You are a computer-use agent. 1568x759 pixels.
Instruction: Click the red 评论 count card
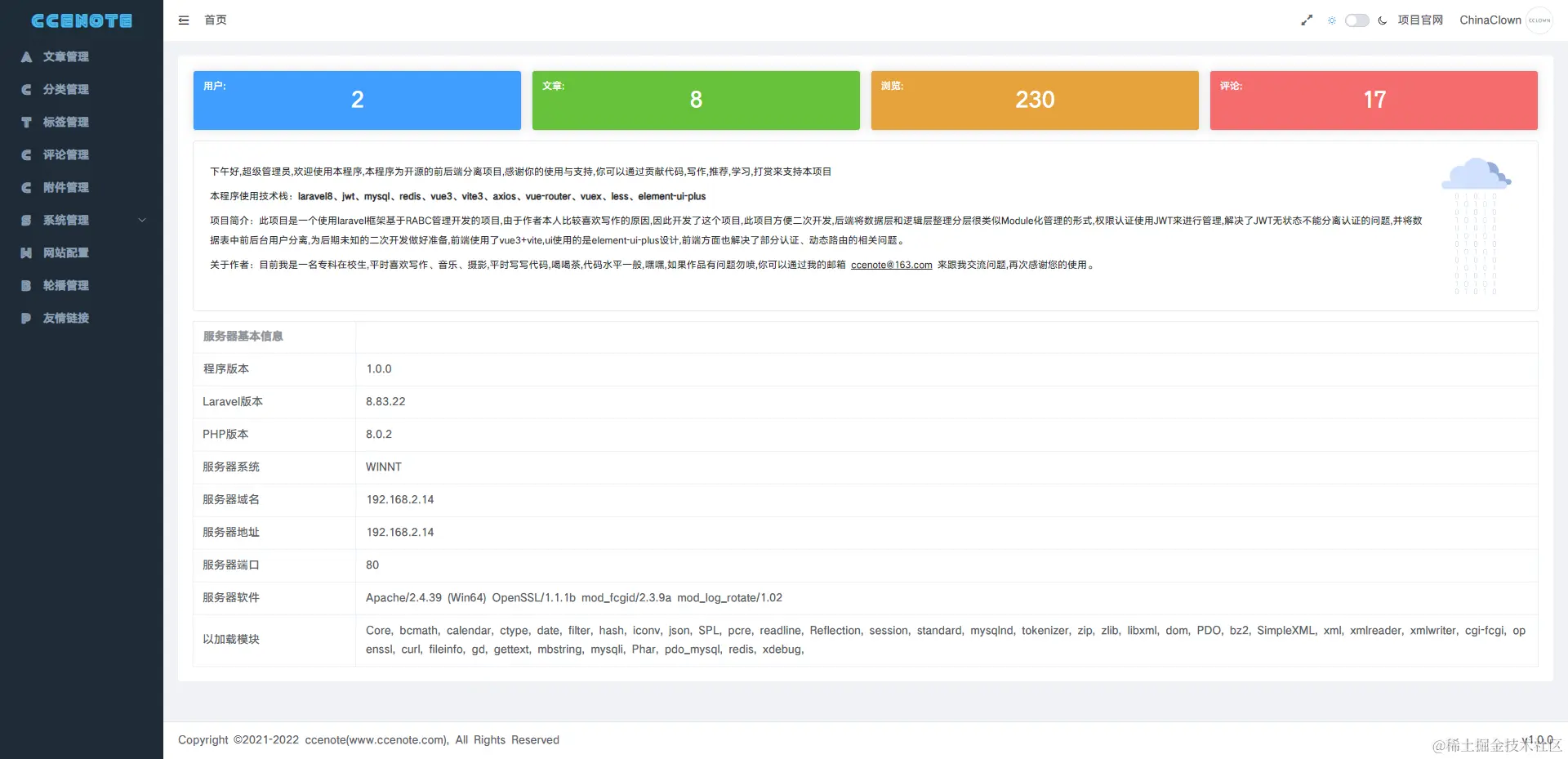coord(1374,100)
